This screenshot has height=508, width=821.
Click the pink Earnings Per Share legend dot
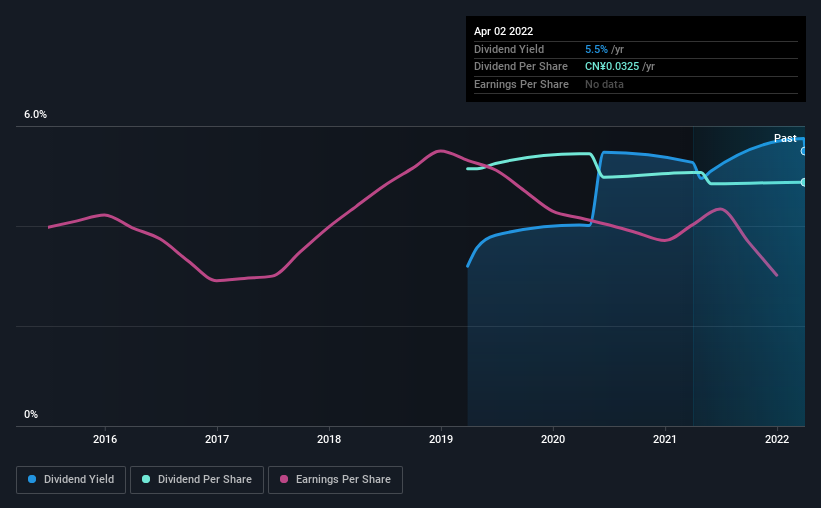tap(285, 480)
